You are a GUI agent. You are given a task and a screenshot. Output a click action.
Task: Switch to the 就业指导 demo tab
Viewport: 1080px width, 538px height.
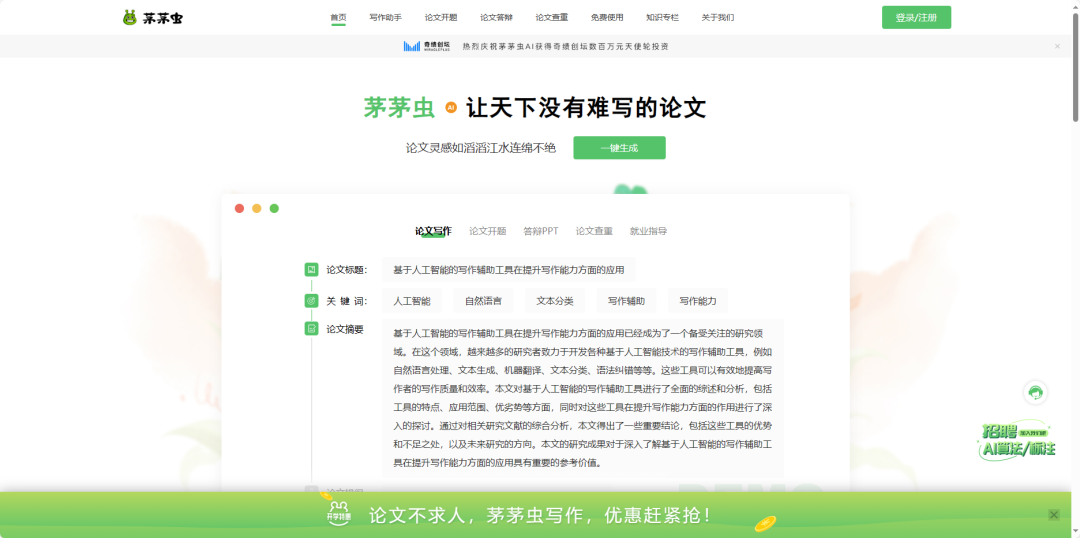[x=648, y=231]
